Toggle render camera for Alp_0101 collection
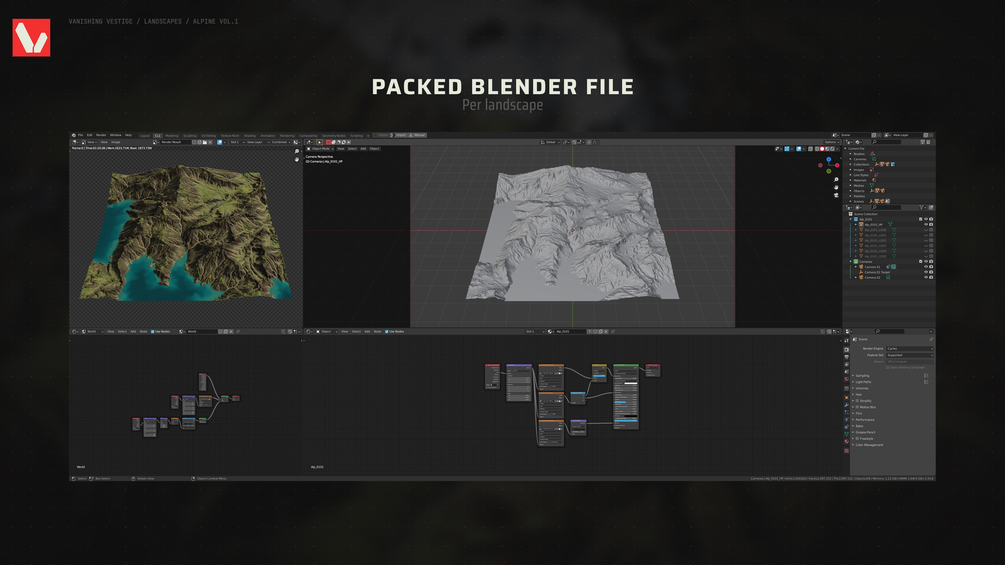The height and width of the screenshot is (565, 1005). pyautogui.click(x=931, y=219)
